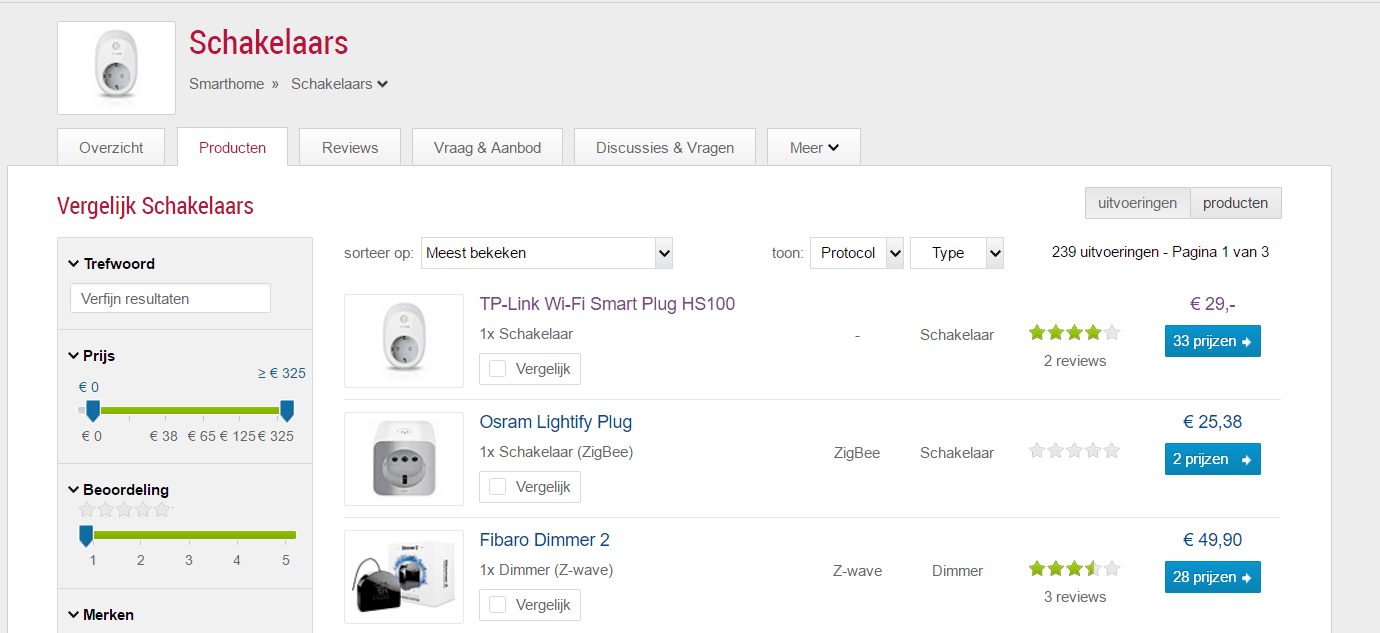Image resolution: width=1380 pixels, height=633 pixels.
Task: Click TP-Link HS100 product thumbnail
Action: (404, 341)
